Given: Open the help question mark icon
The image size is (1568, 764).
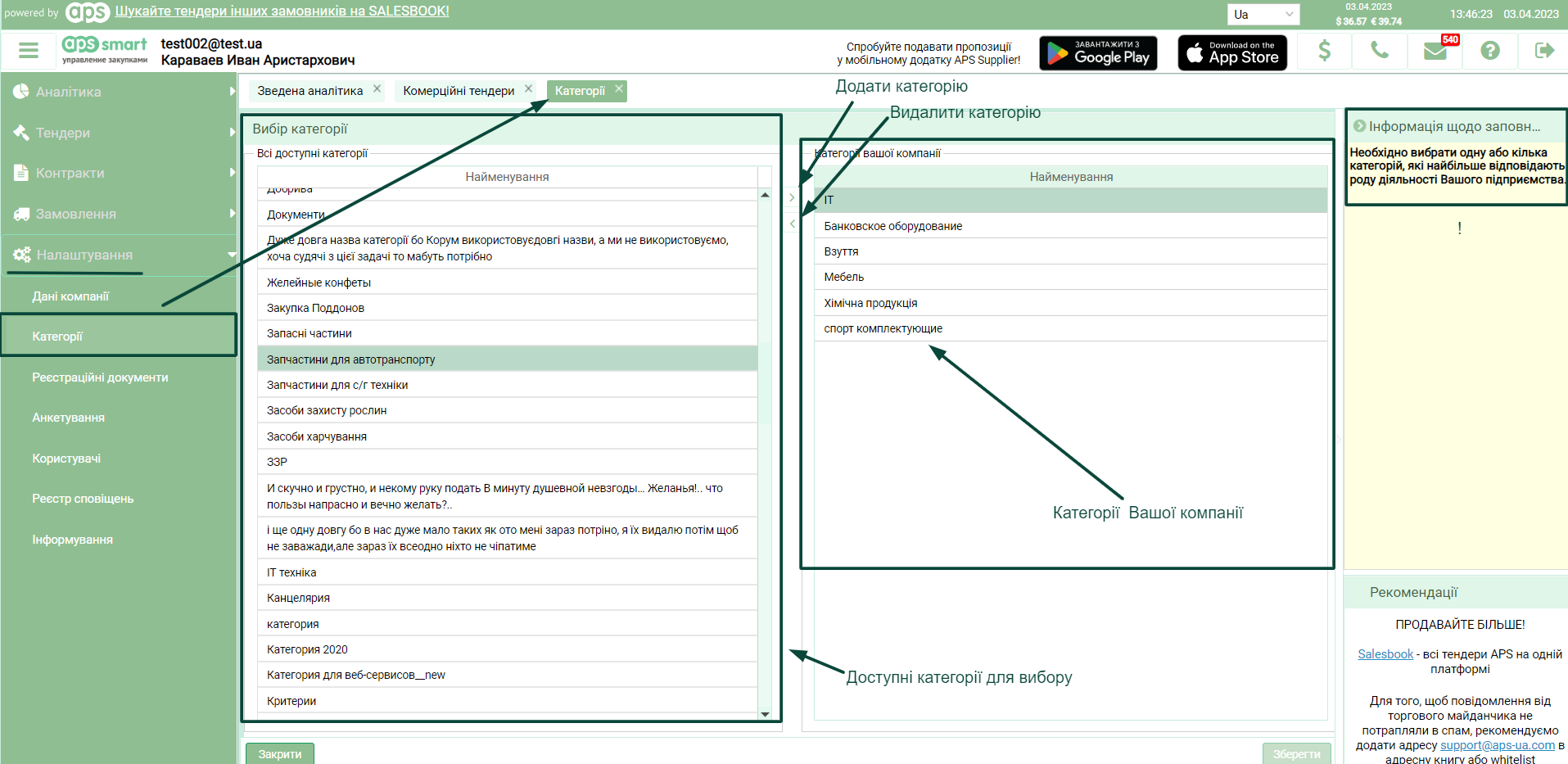Looking at the screenshot, I should [1490, 51].
